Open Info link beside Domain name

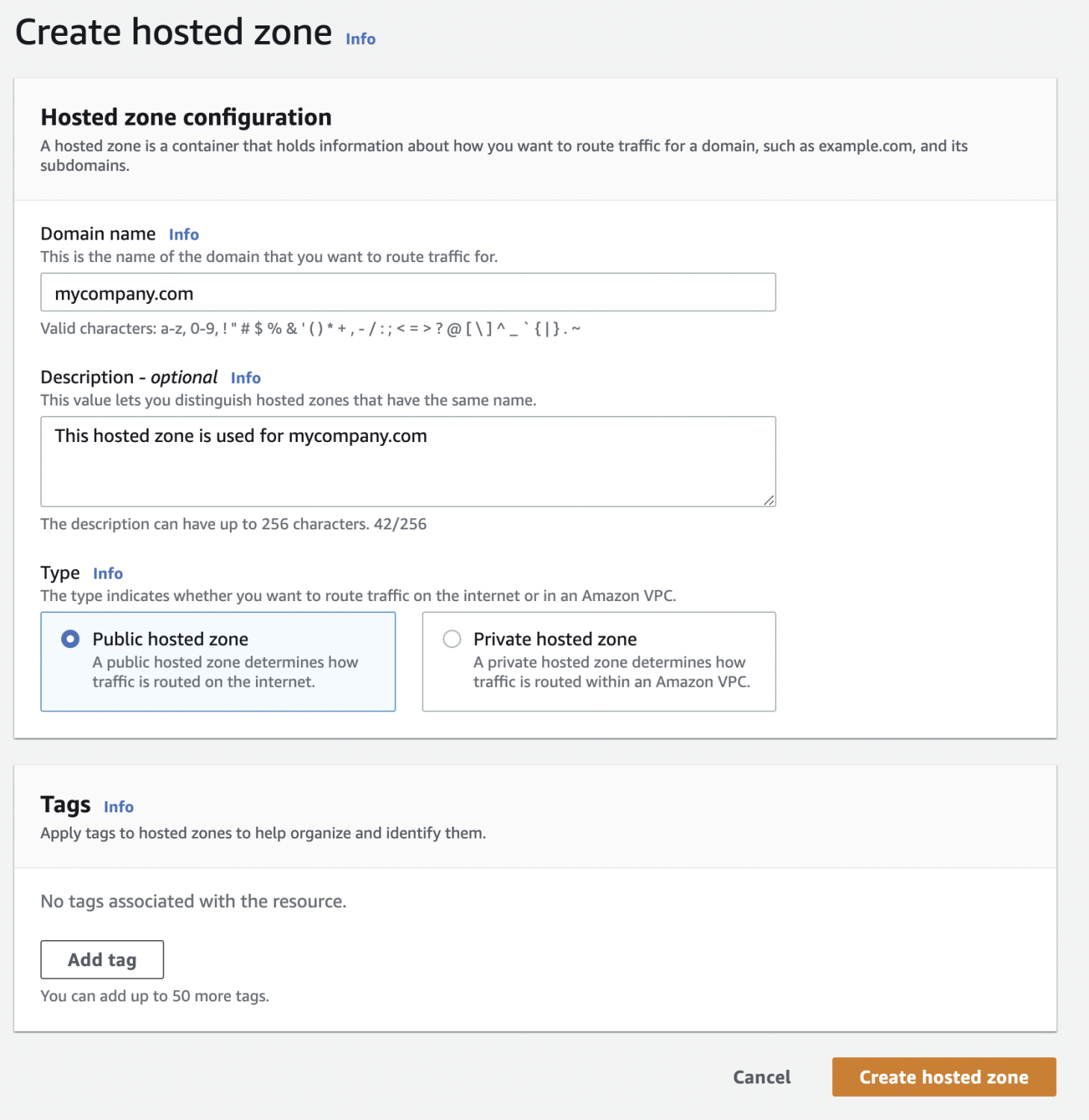(184, 234)
